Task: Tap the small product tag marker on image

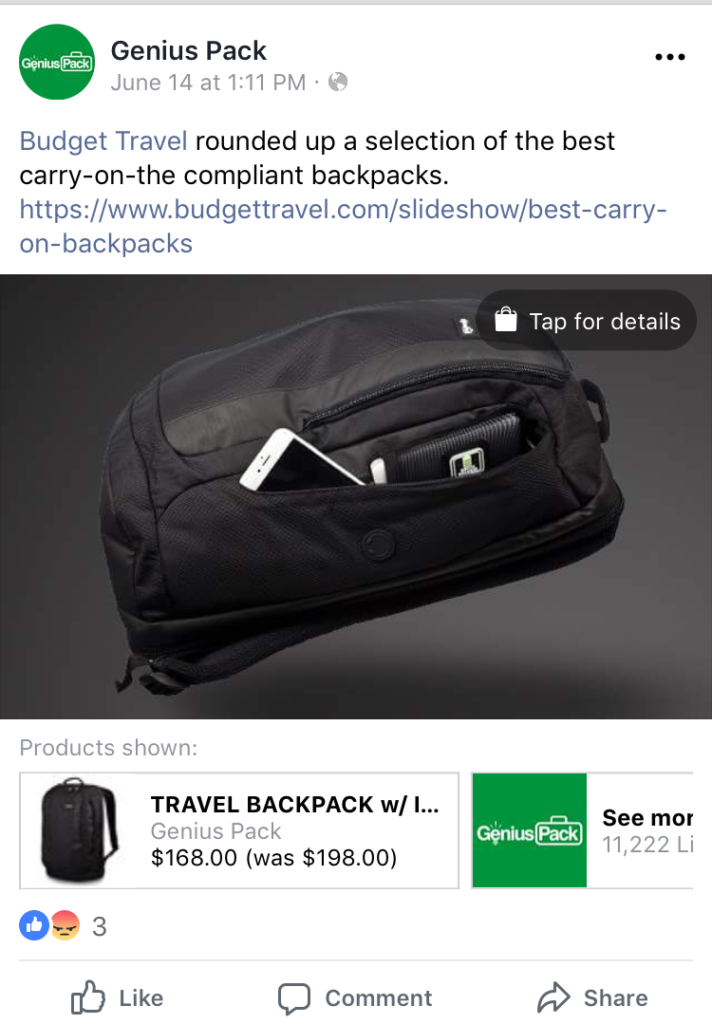Action: tap(466, 326)
